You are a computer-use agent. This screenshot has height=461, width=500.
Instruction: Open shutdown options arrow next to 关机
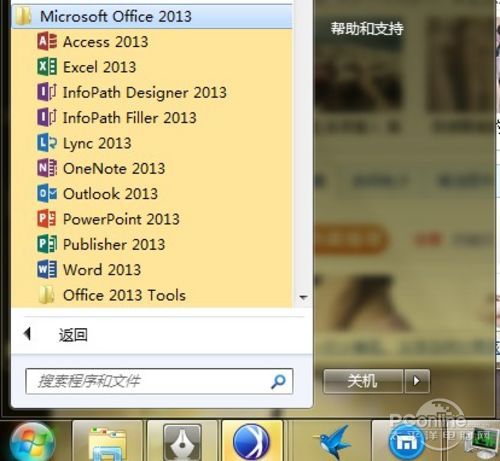coord(417,381)
